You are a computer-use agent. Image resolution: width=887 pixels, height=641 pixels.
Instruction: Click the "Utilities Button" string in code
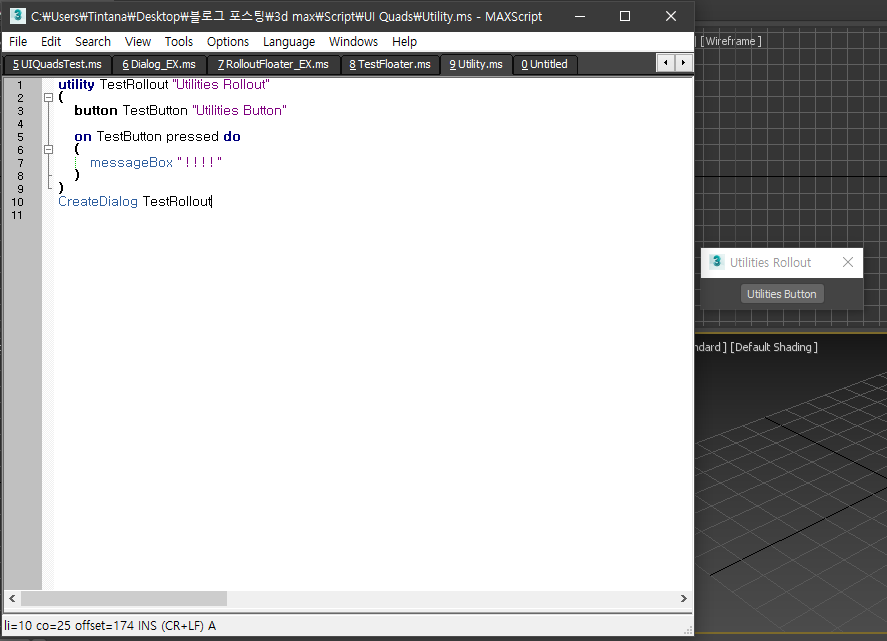pyautogui.click(x=239, y=110)
